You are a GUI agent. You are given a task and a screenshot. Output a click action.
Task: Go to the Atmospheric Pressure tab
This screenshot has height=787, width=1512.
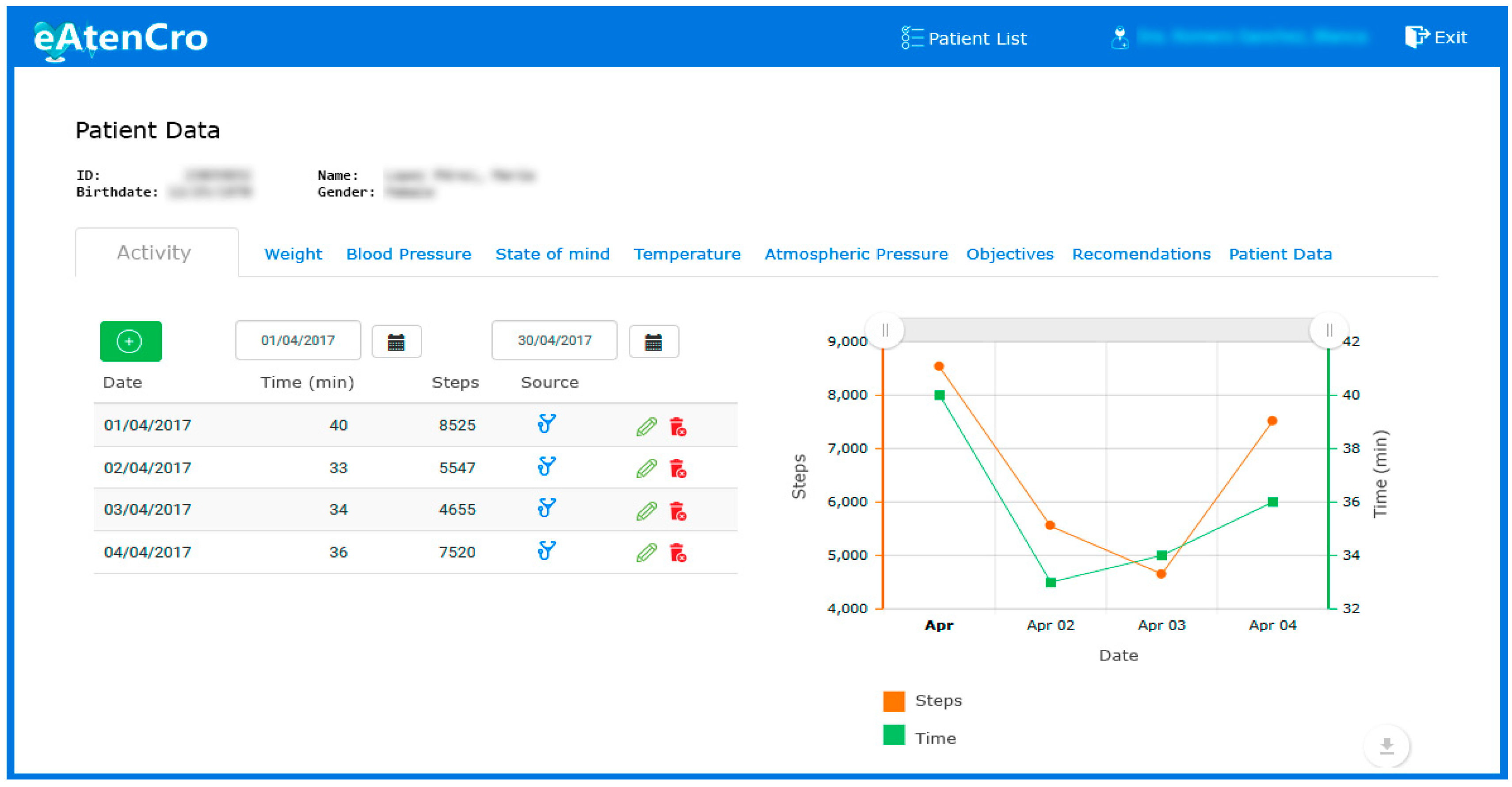(856, 254)
